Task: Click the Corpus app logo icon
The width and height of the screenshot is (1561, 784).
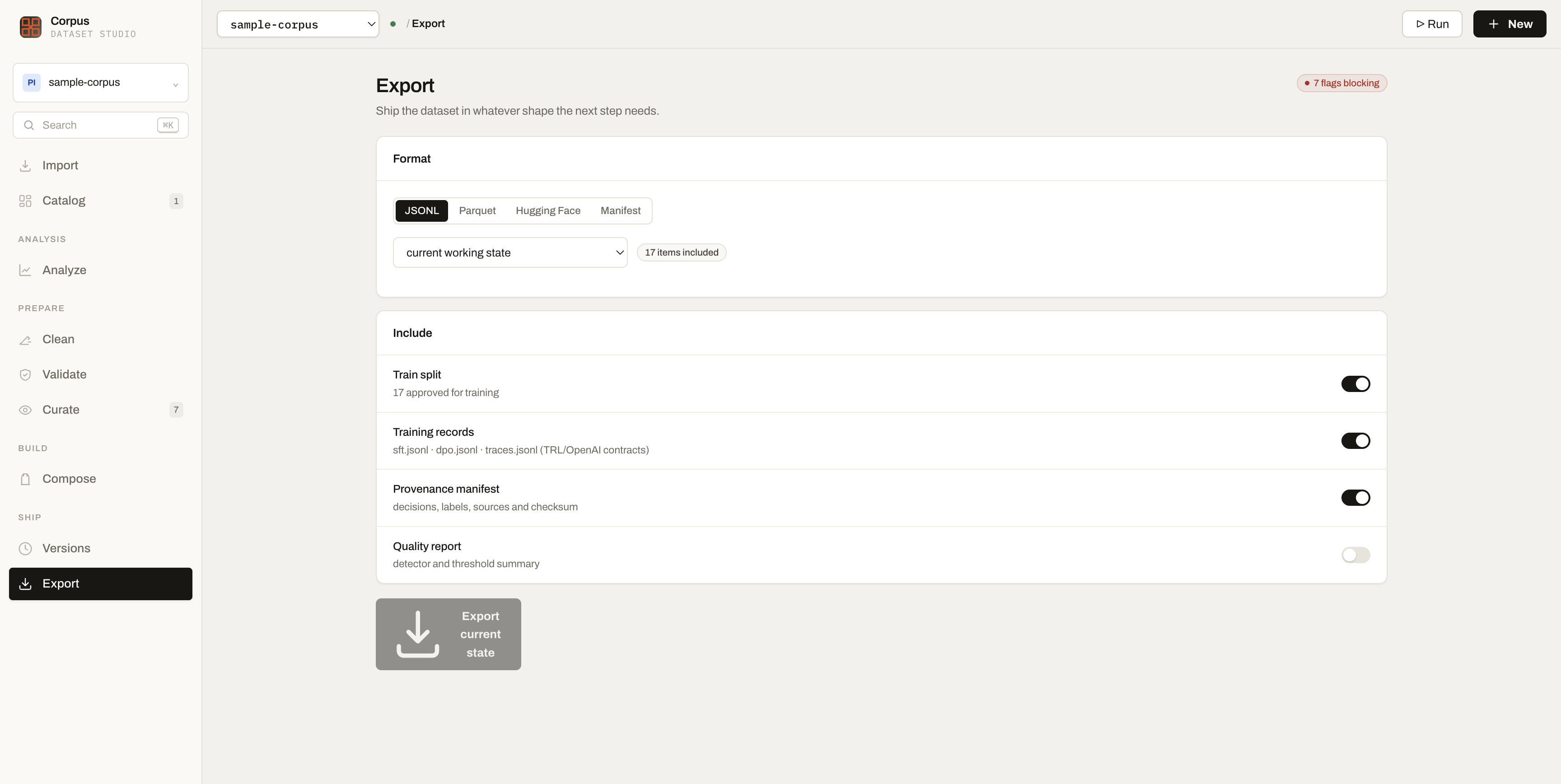Action: (x=30, y=27)
